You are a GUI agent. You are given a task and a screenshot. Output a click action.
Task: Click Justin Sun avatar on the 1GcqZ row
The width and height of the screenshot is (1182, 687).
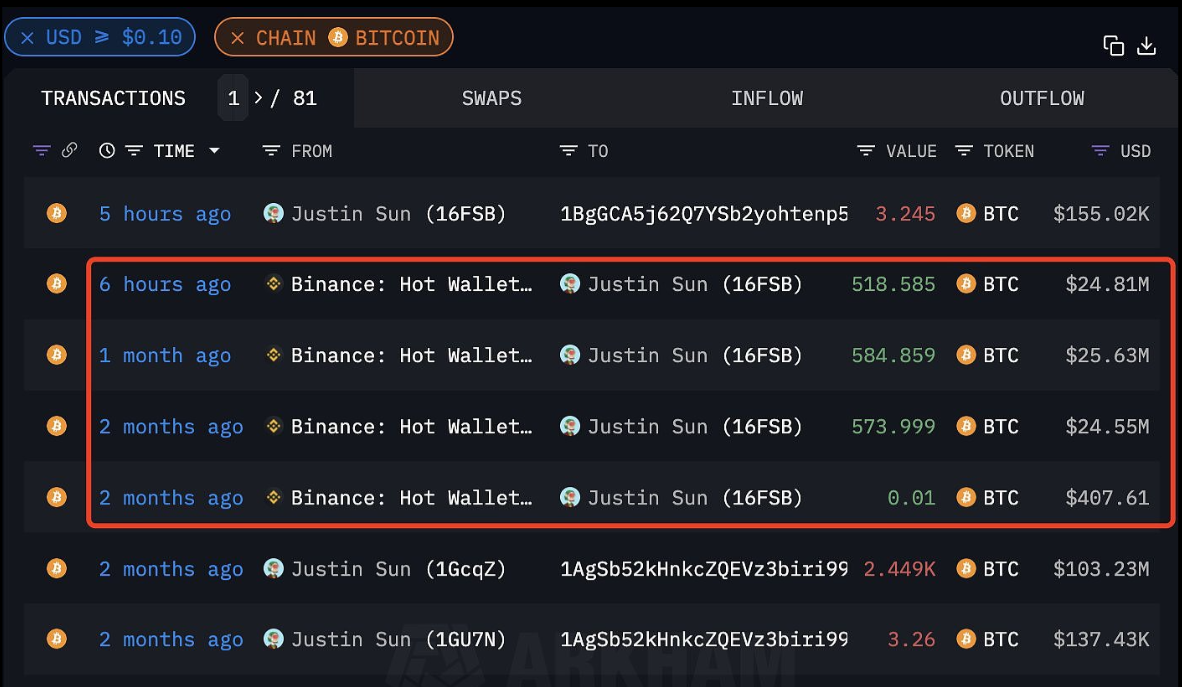(273, 569)
